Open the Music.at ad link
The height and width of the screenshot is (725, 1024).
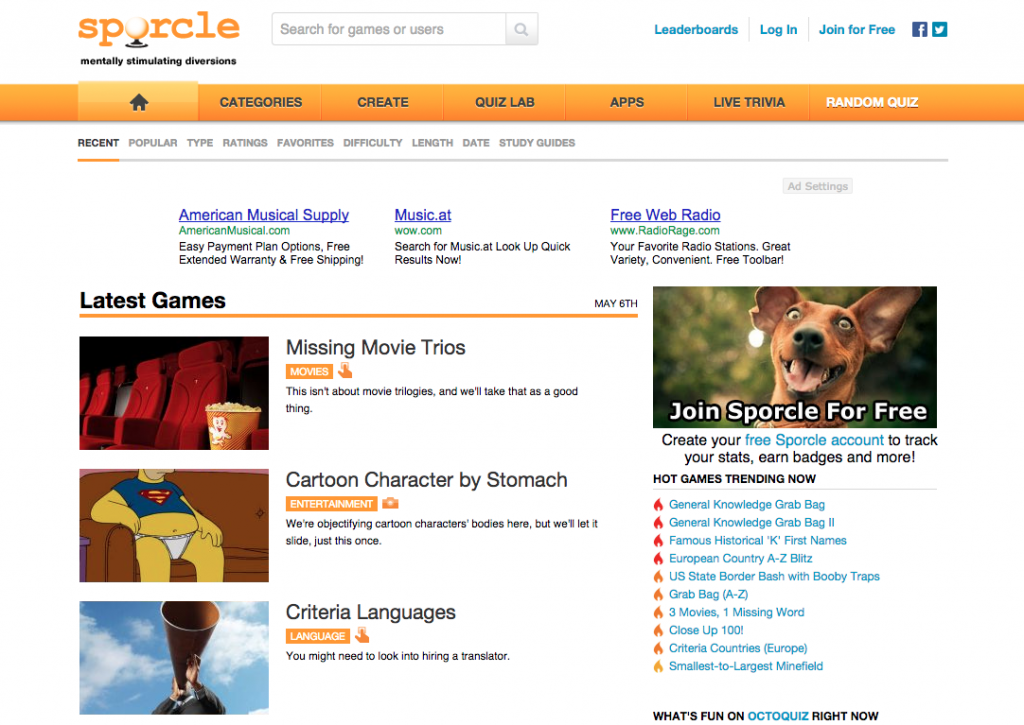[x=423, y=215]
